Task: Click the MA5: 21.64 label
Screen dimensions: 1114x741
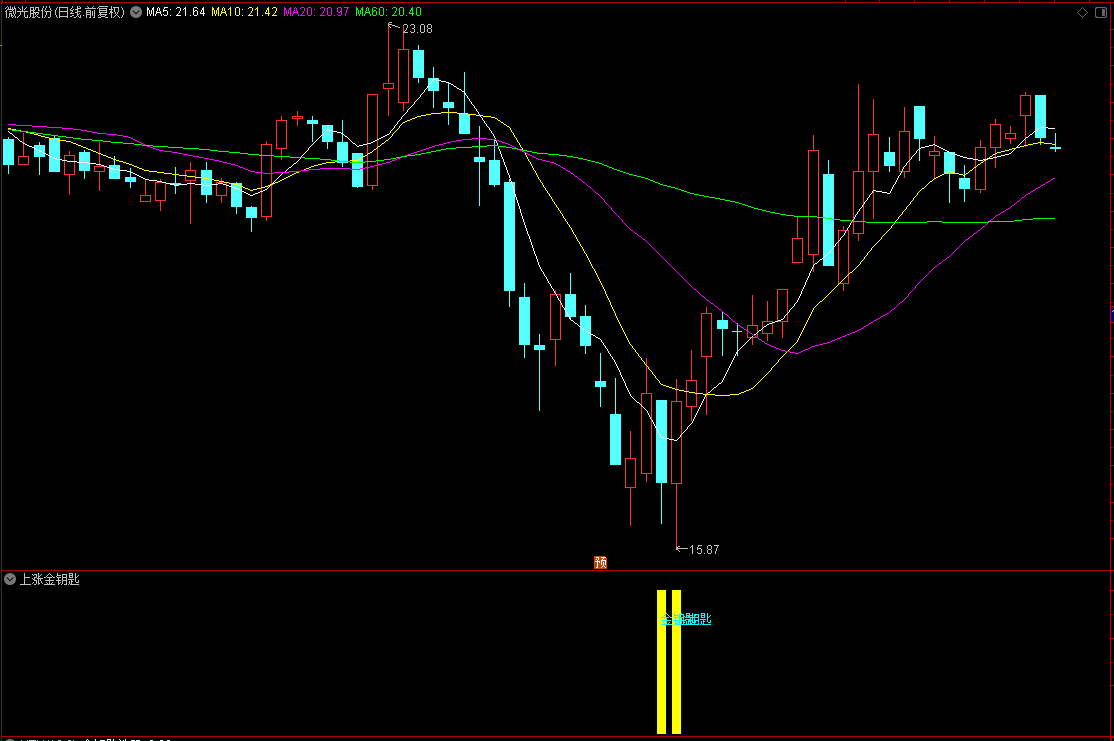Action: click(175, 12)
